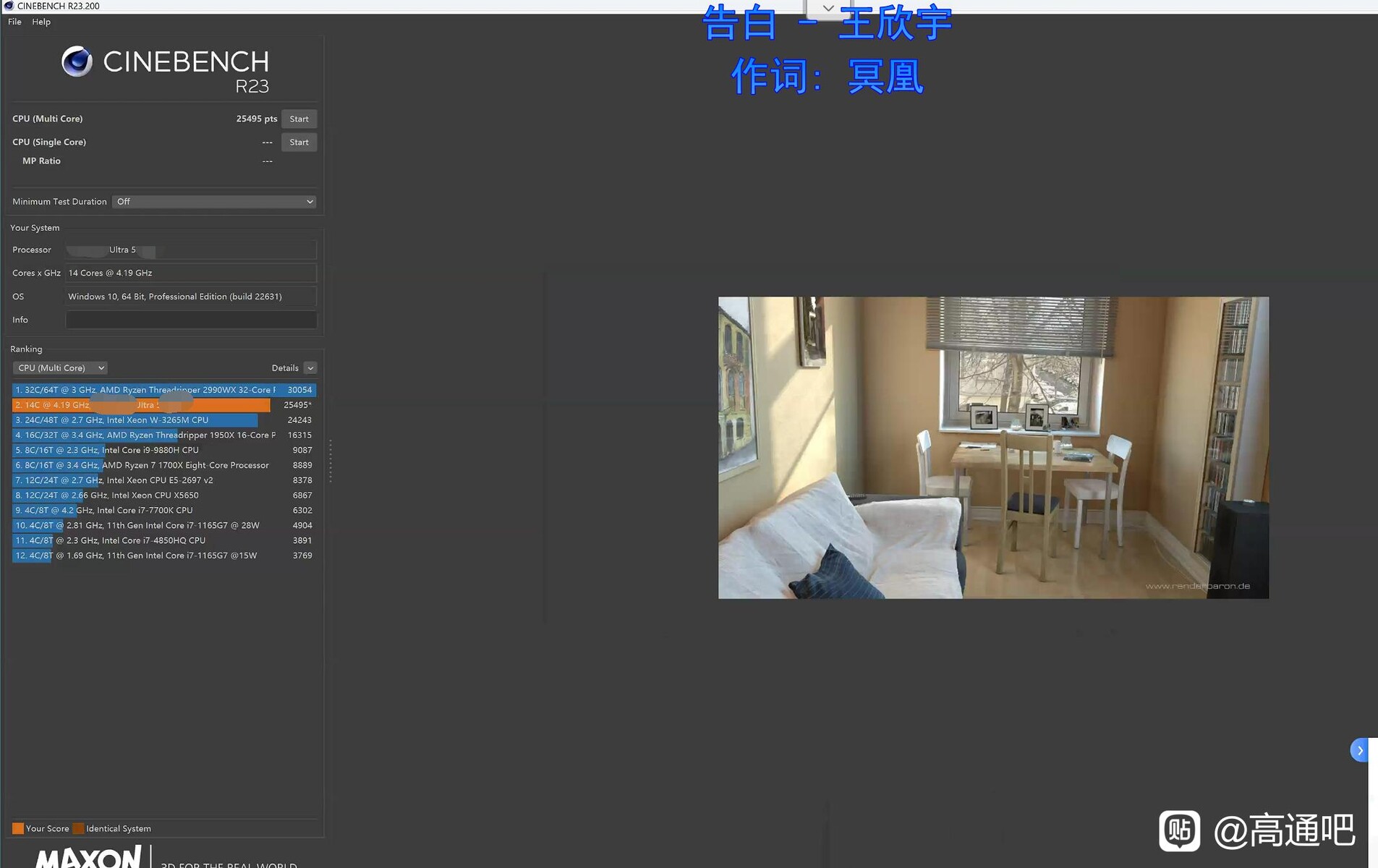Expand the top-center collapse chevron tab
The height and width of the screenshot is (868, 1378).
[x=828, y=9]
